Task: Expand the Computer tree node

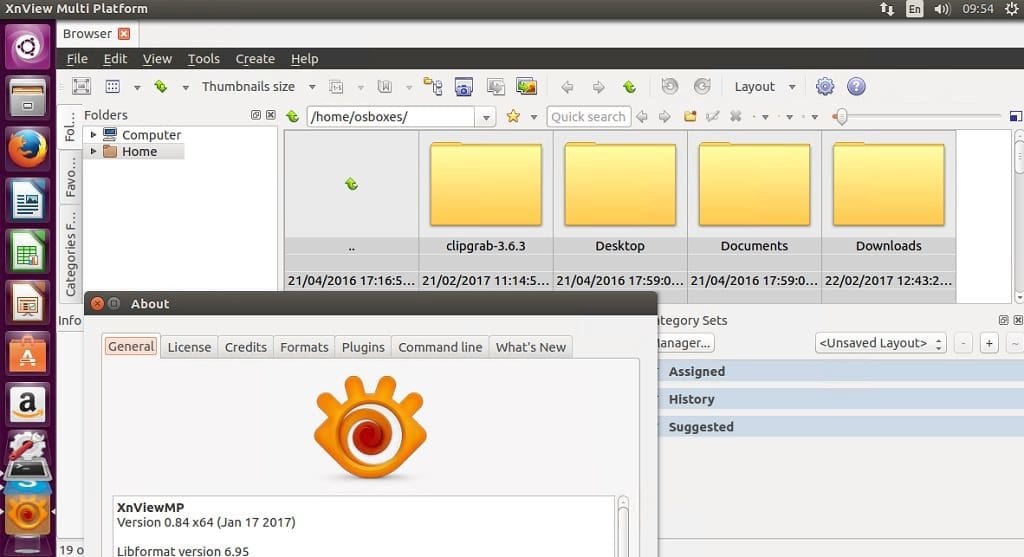Action: [x=93, y=135]
